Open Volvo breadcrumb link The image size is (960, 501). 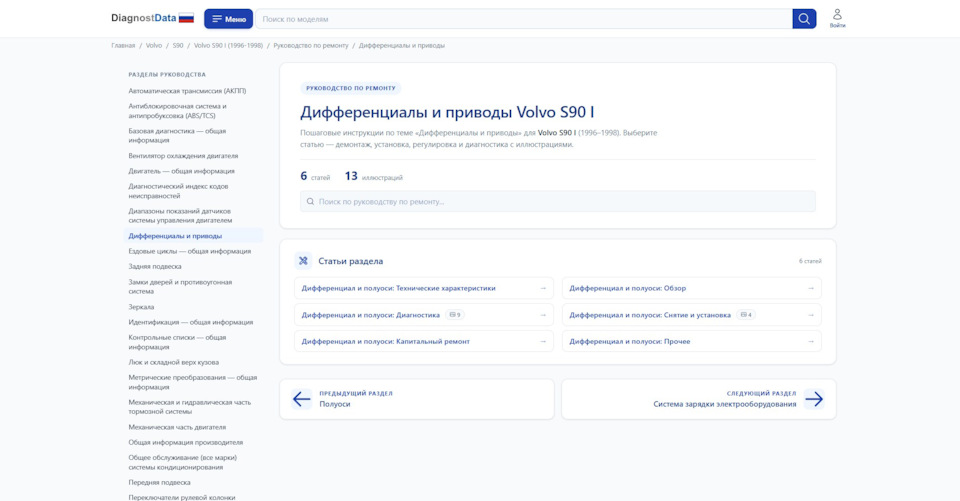pyautogui.click(x=154, y=45)
